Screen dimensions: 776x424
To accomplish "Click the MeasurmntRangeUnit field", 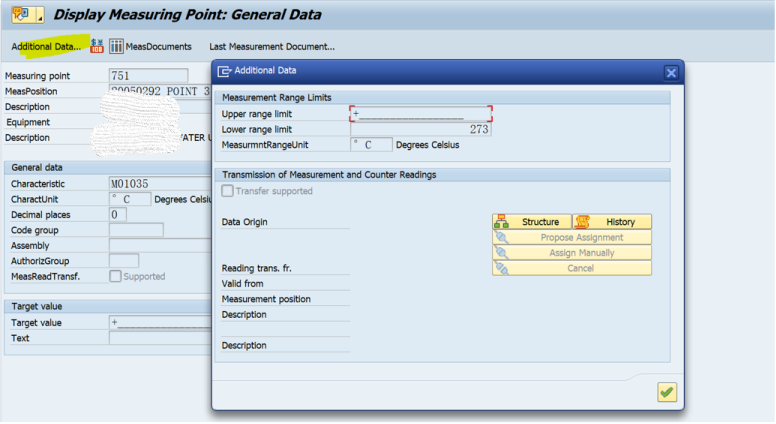I will coord(371,145).
